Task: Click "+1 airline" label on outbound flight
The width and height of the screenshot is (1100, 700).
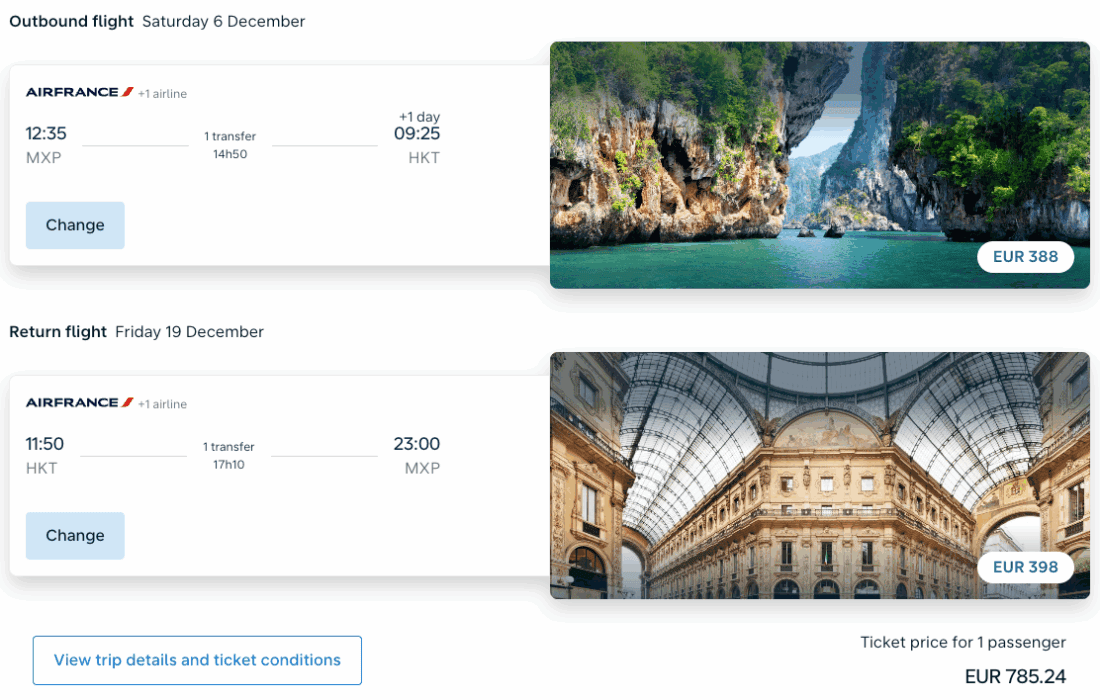Action: coord(162,94)
